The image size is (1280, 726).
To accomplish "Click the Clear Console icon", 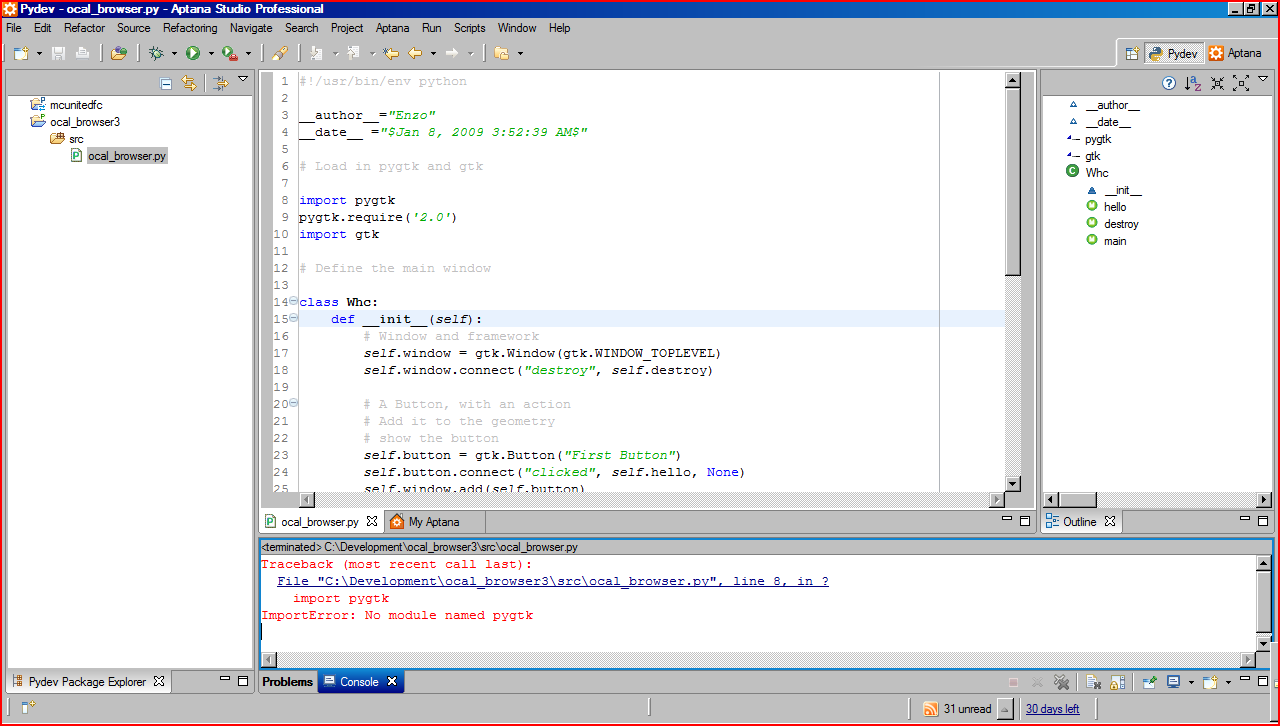I will (1094, 682).
